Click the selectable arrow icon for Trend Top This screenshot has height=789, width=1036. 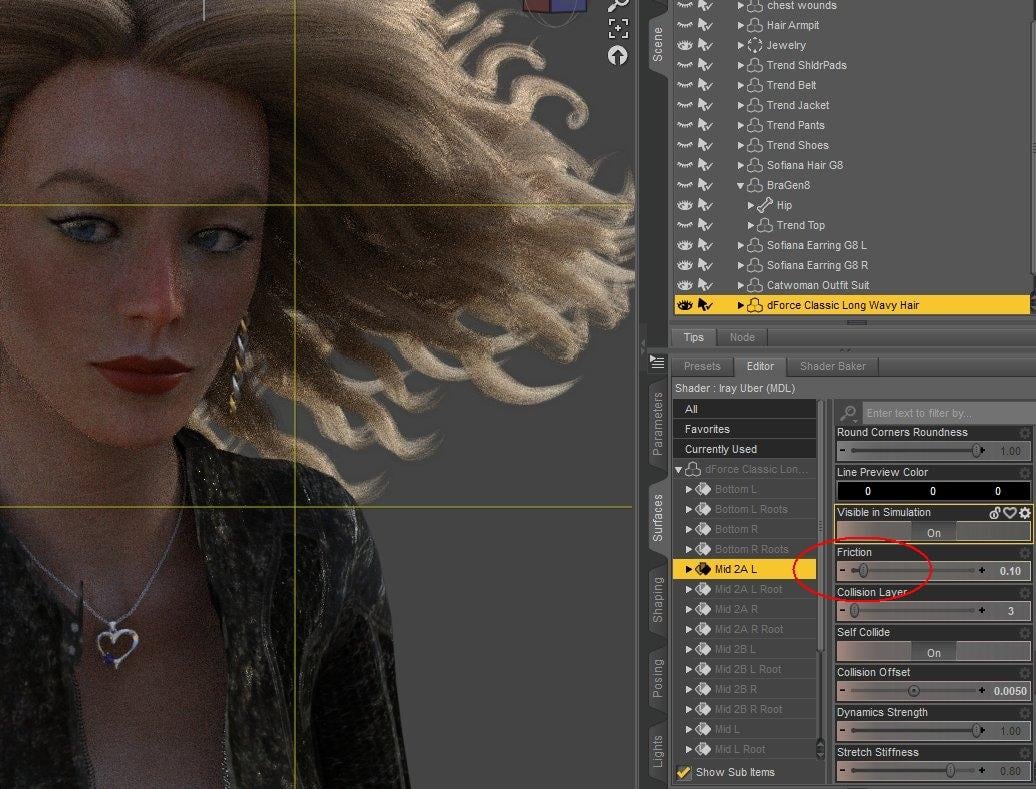706,225
